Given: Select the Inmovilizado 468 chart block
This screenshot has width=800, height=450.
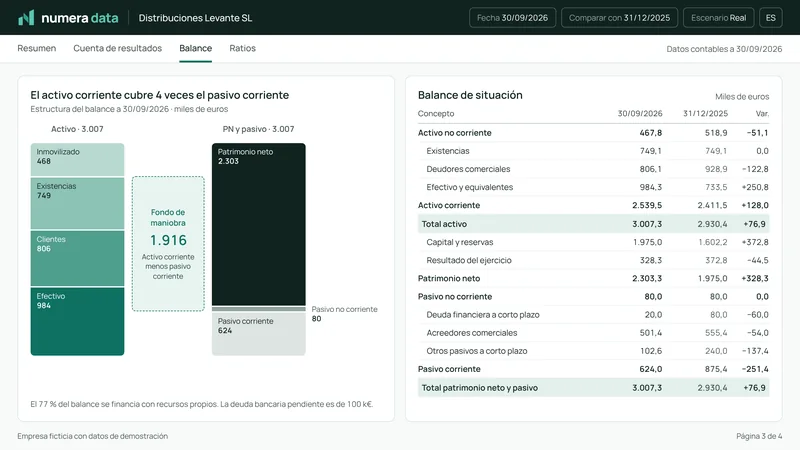Looking at the screenshot, I should coord(78,160).
